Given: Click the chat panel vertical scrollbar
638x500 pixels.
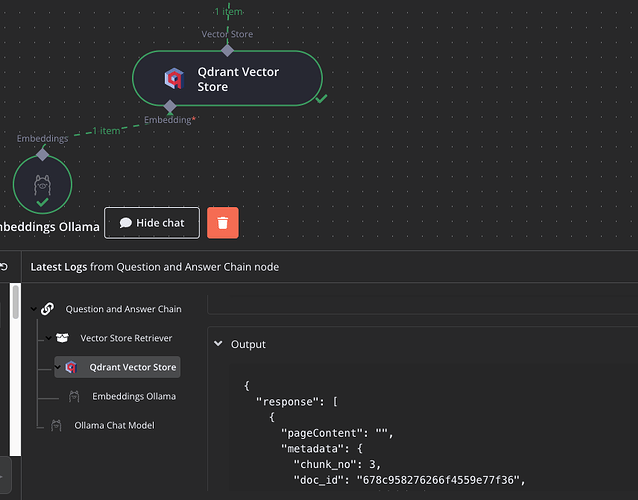Looking at the screenshot, I should tap(15, 302).
